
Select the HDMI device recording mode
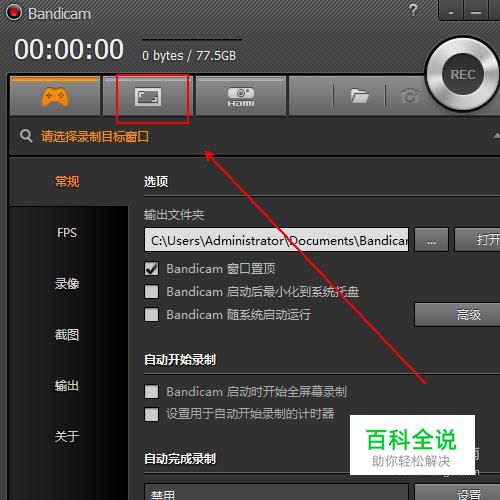[x=241, y=96]
